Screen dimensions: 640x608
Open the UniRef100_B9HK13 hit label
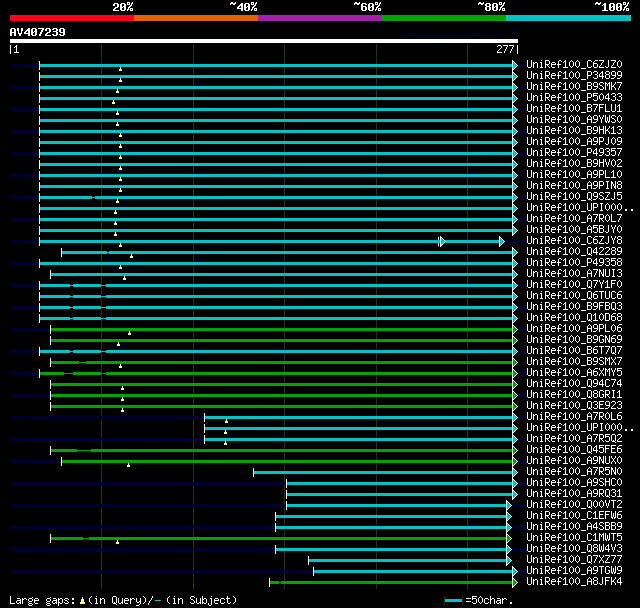(x=574, y=131)
